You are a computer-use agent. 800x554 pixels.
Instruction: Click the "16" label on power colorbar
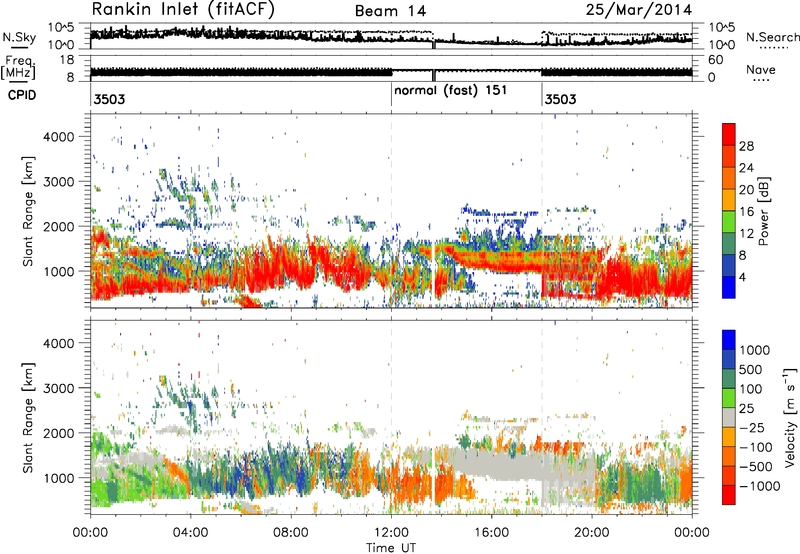746,212
